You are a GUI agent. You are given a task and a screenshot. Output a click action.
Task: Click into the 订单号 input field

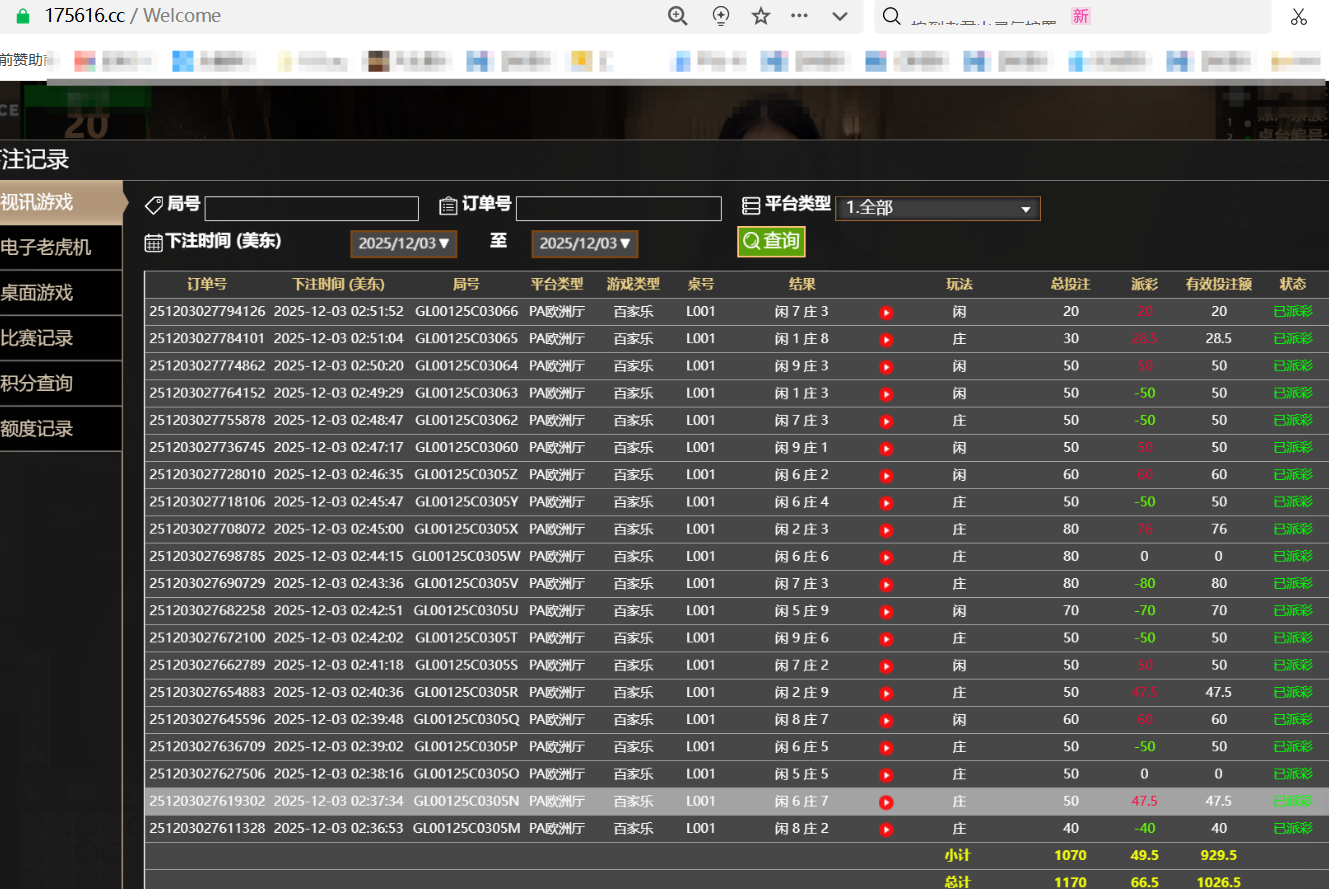pyautogui.click(x=618, y=208)
